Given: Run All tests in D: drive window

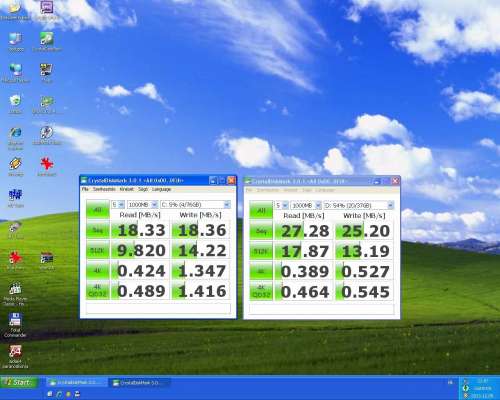Looking at the screenshot, I should [261, 210].
